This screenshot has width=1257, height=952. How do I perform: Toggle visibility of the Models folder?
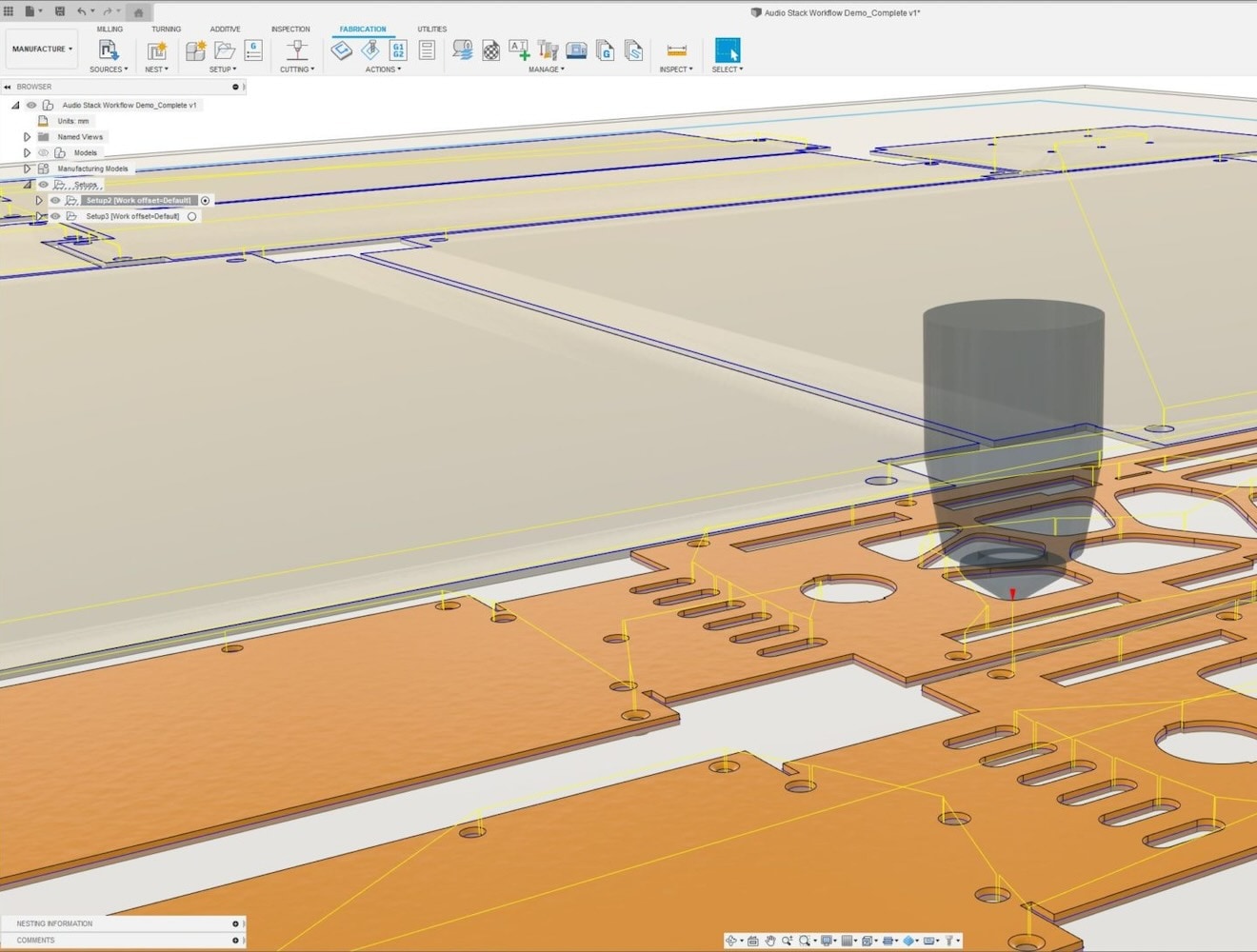[44, 152]
